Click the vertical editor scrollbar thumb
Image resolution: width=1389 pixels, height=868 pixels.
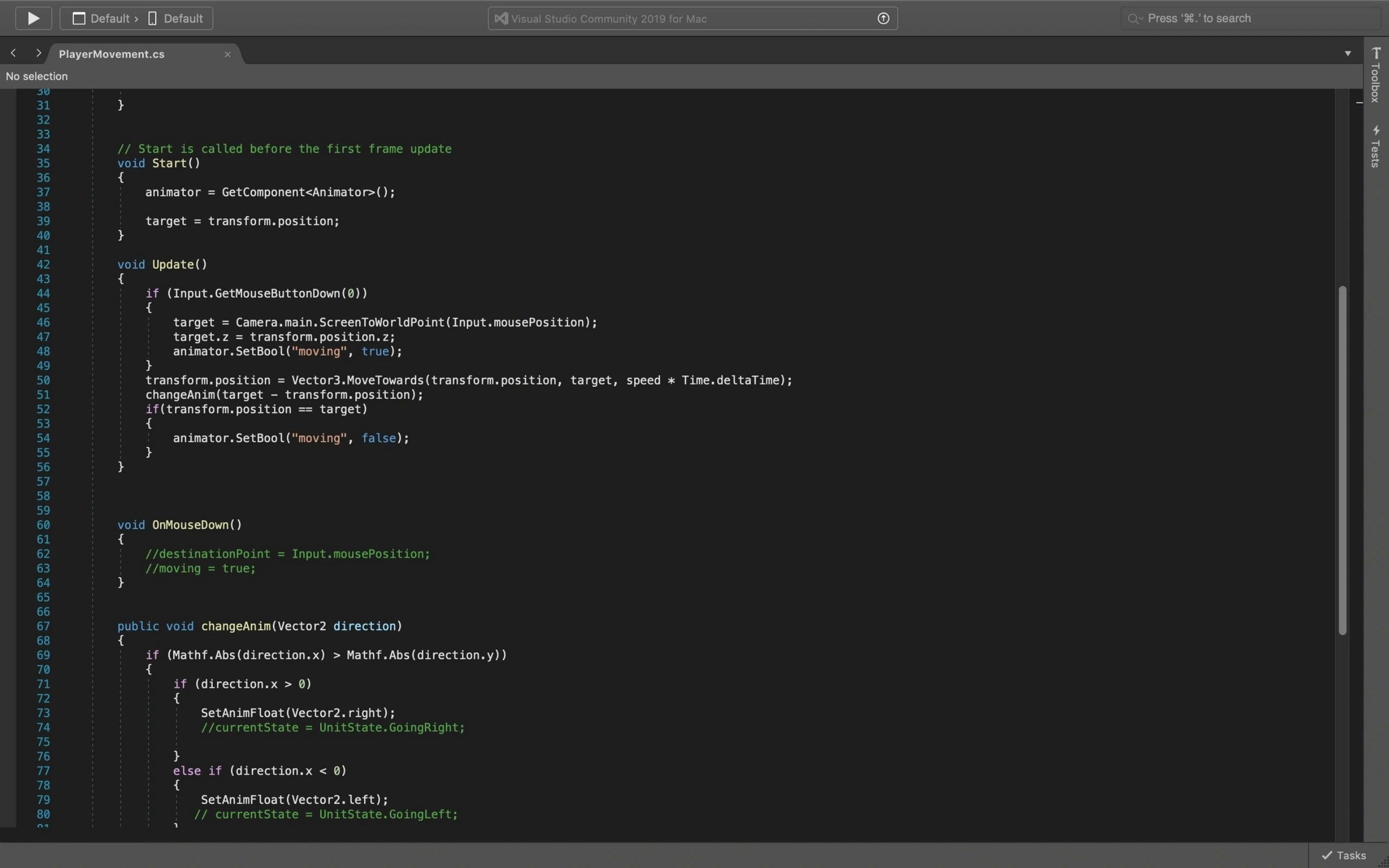point(1342,459)
